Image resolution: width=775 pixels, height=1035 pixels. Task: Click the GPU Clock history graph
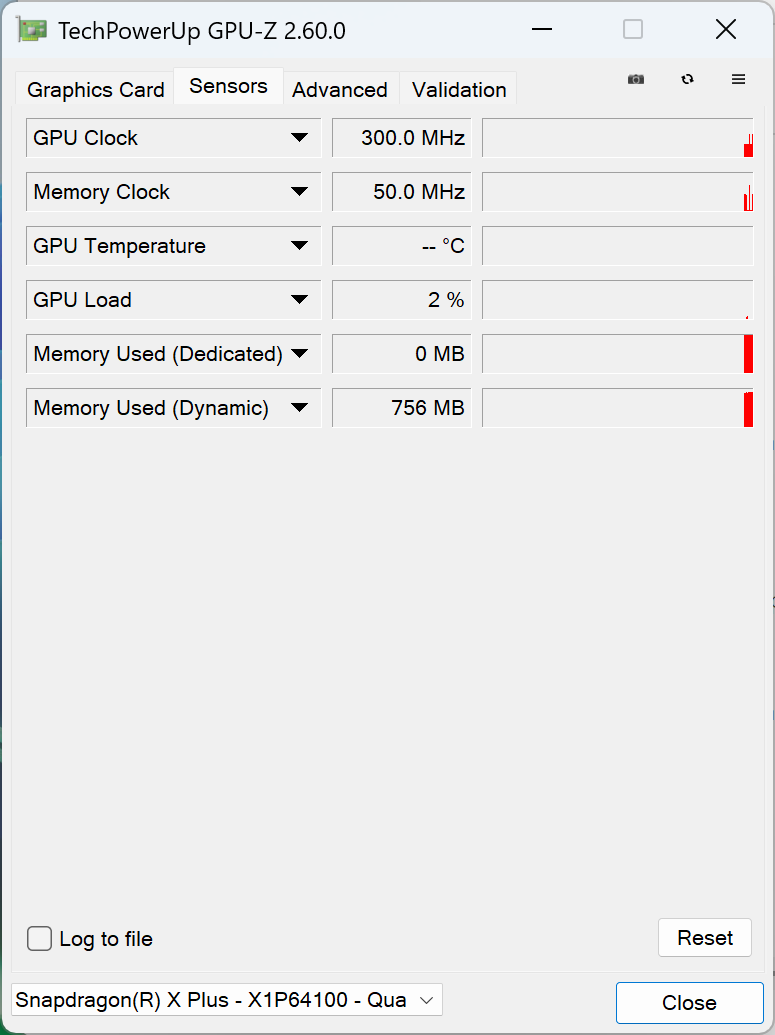[617, 138]
